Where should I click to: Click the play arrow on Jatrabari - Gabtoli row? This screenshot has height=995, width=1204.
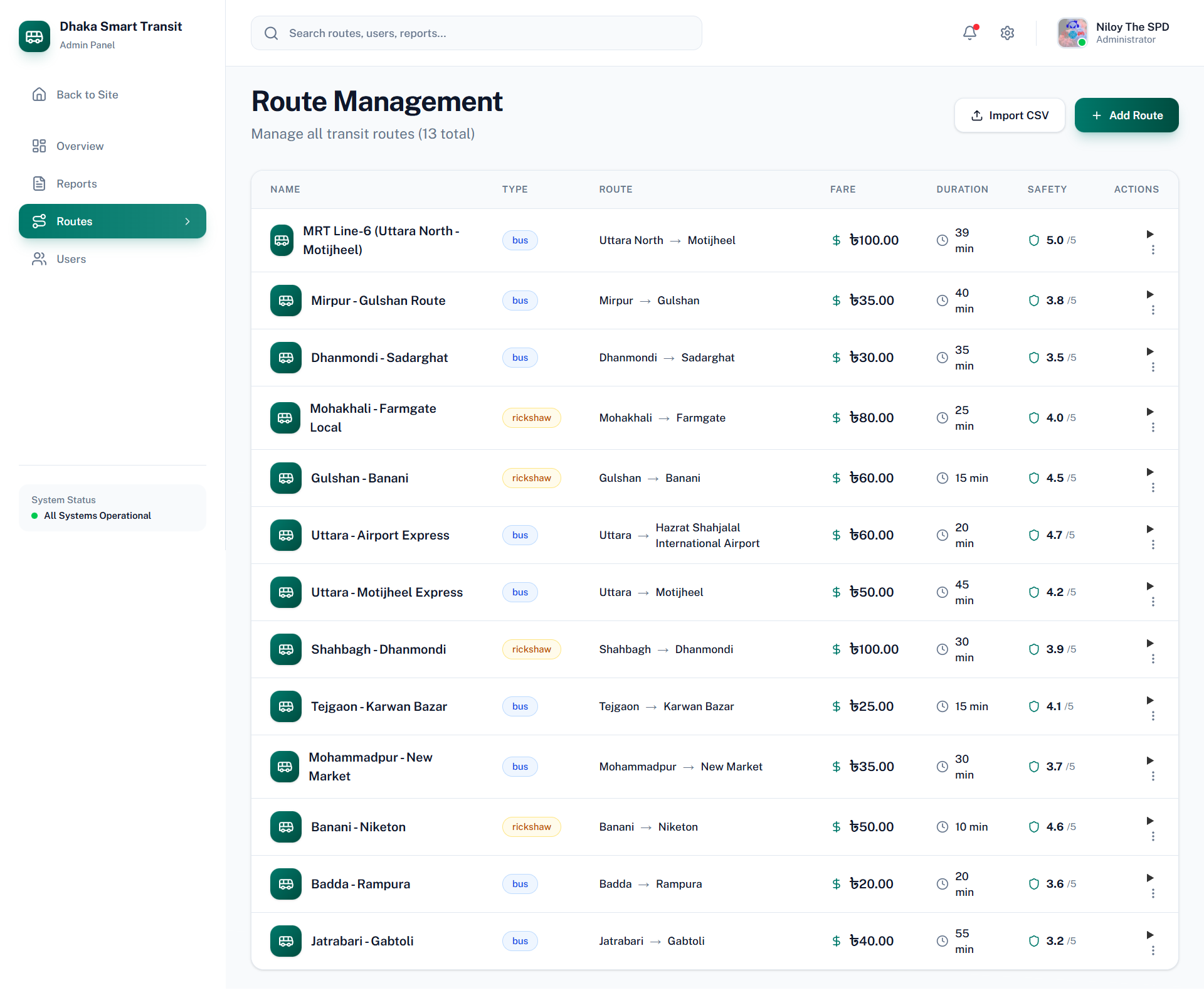pyautogui.click(x=1150, y=935)
